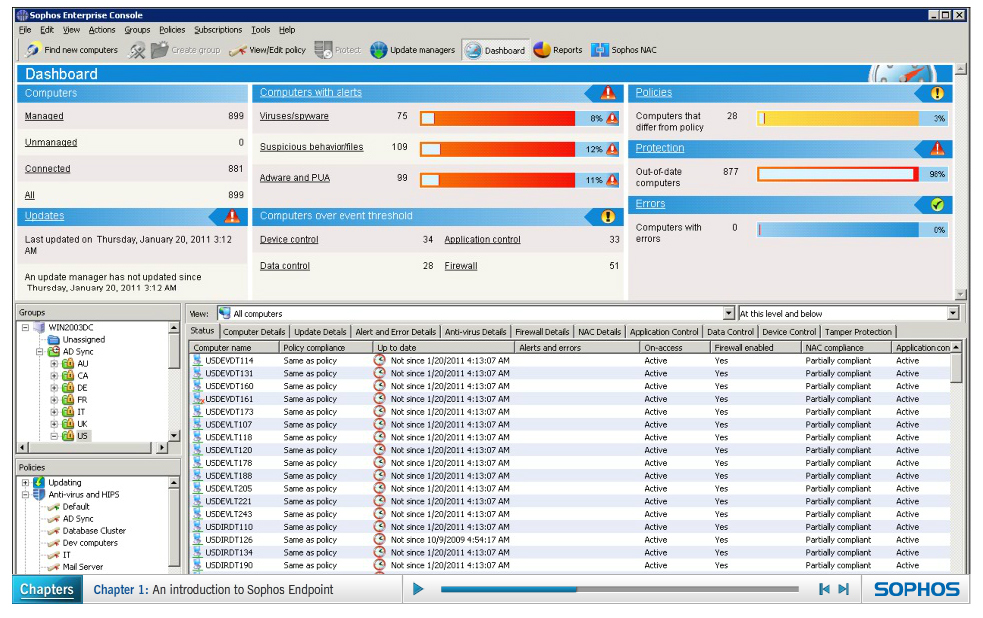The image size is (983, 618).
Task: Select the Database Cluster policy
Action: tap(94, 531)
